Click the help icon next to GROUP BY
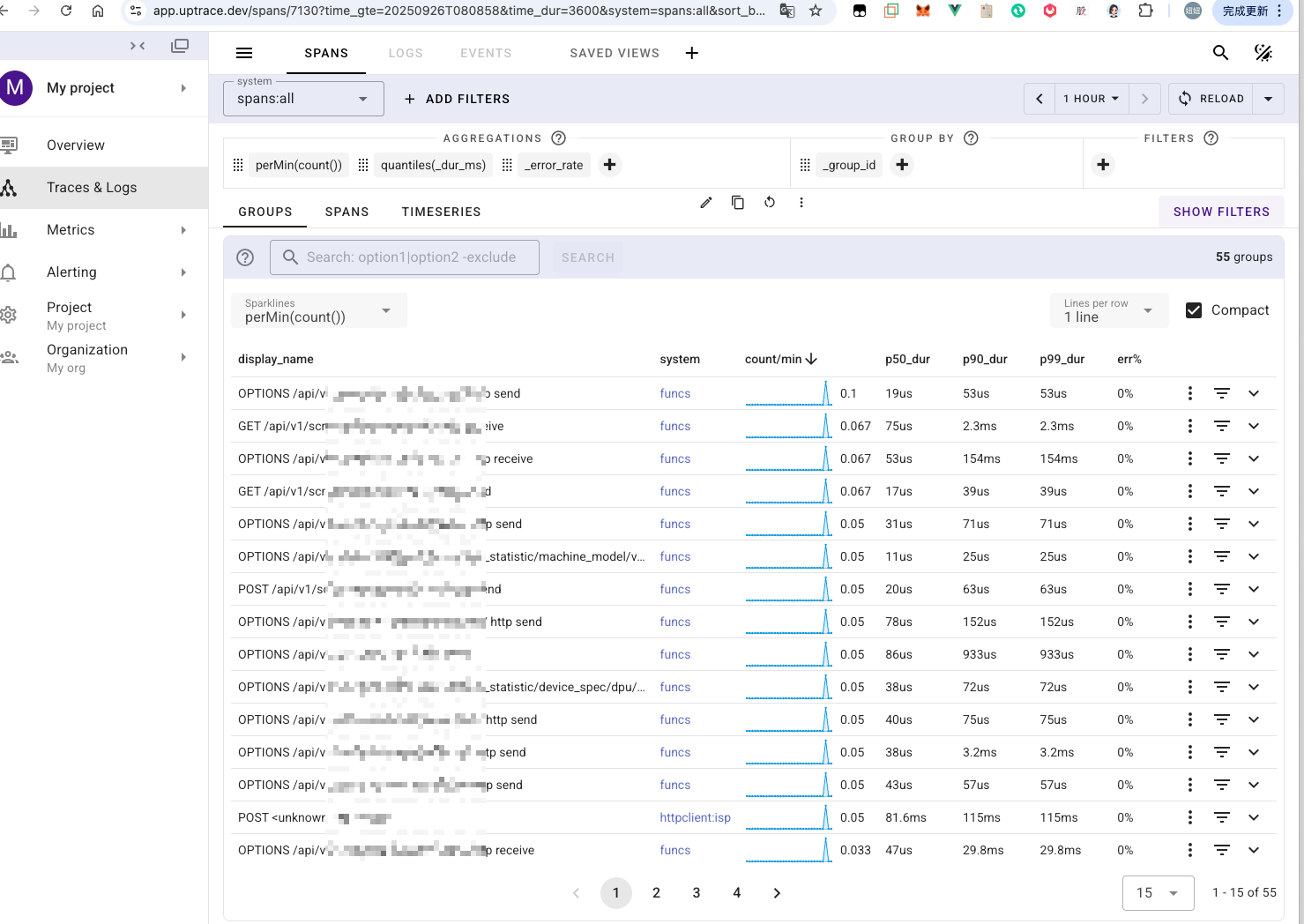Screen dimensions: 1304x924 pyautogui.click(x=971, y=138)
